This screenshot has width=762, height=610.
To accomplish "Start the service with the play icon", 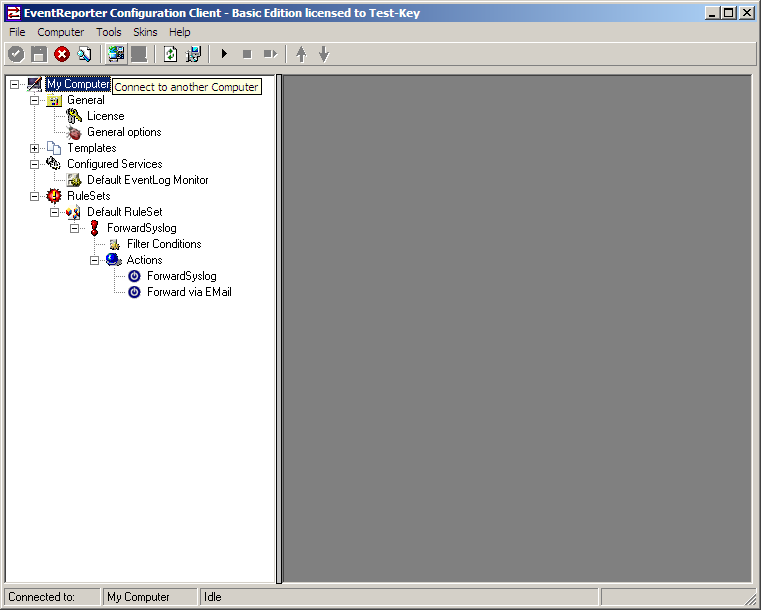I will (x=225, y=54).
